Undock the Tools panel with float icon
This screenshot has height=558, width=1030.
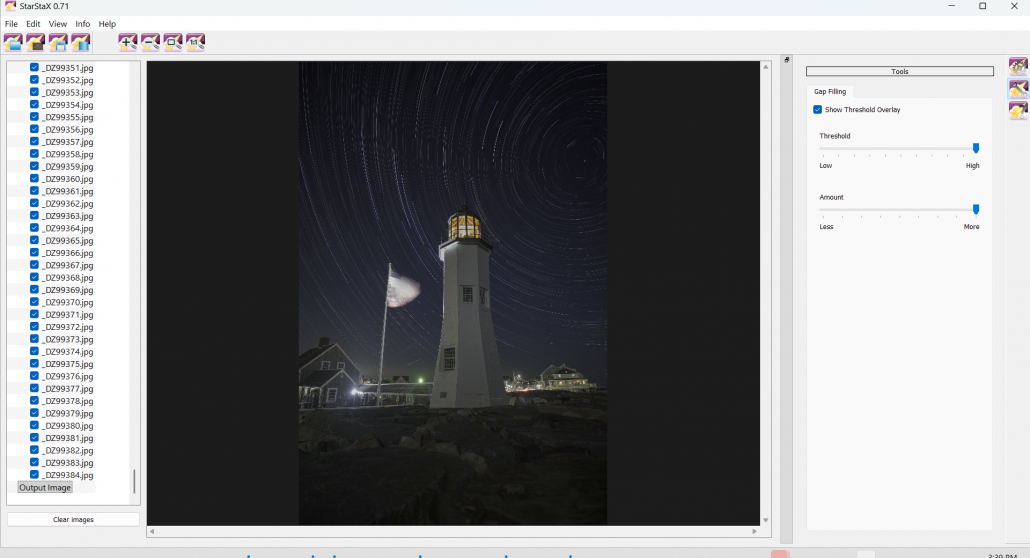click(787, 60)
